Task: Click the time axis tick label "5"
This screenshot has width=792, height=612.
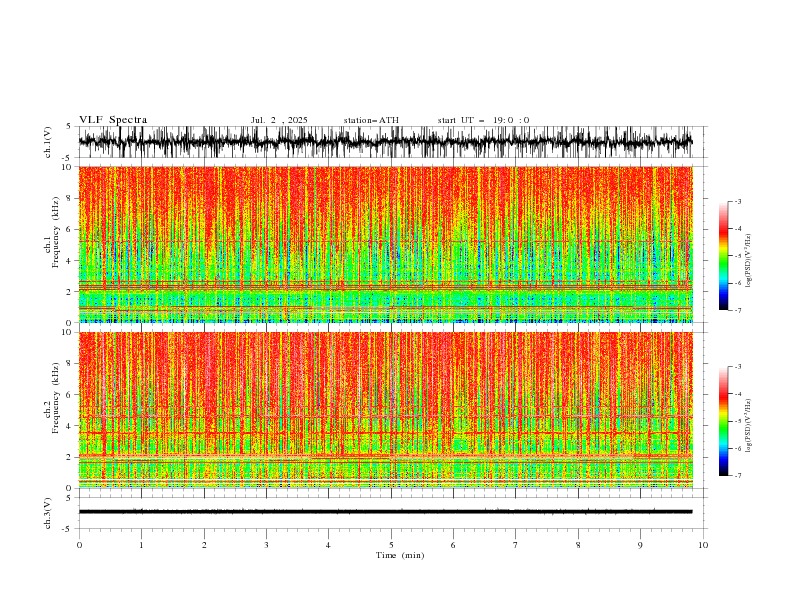Action: coord(391,545)
